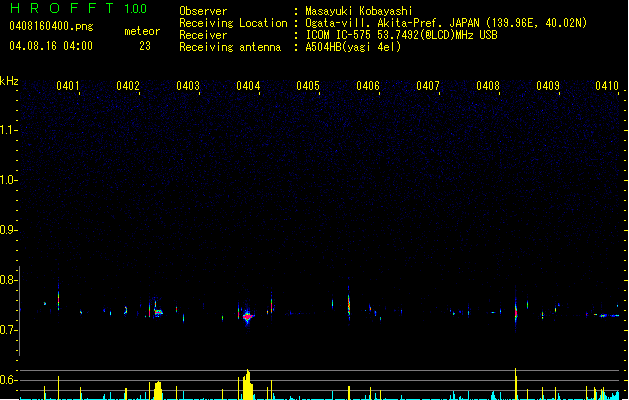This screenshot has width=629, height=400.
Task: Click antenna text A504HB(yagi 4el)
Action: 353,47
